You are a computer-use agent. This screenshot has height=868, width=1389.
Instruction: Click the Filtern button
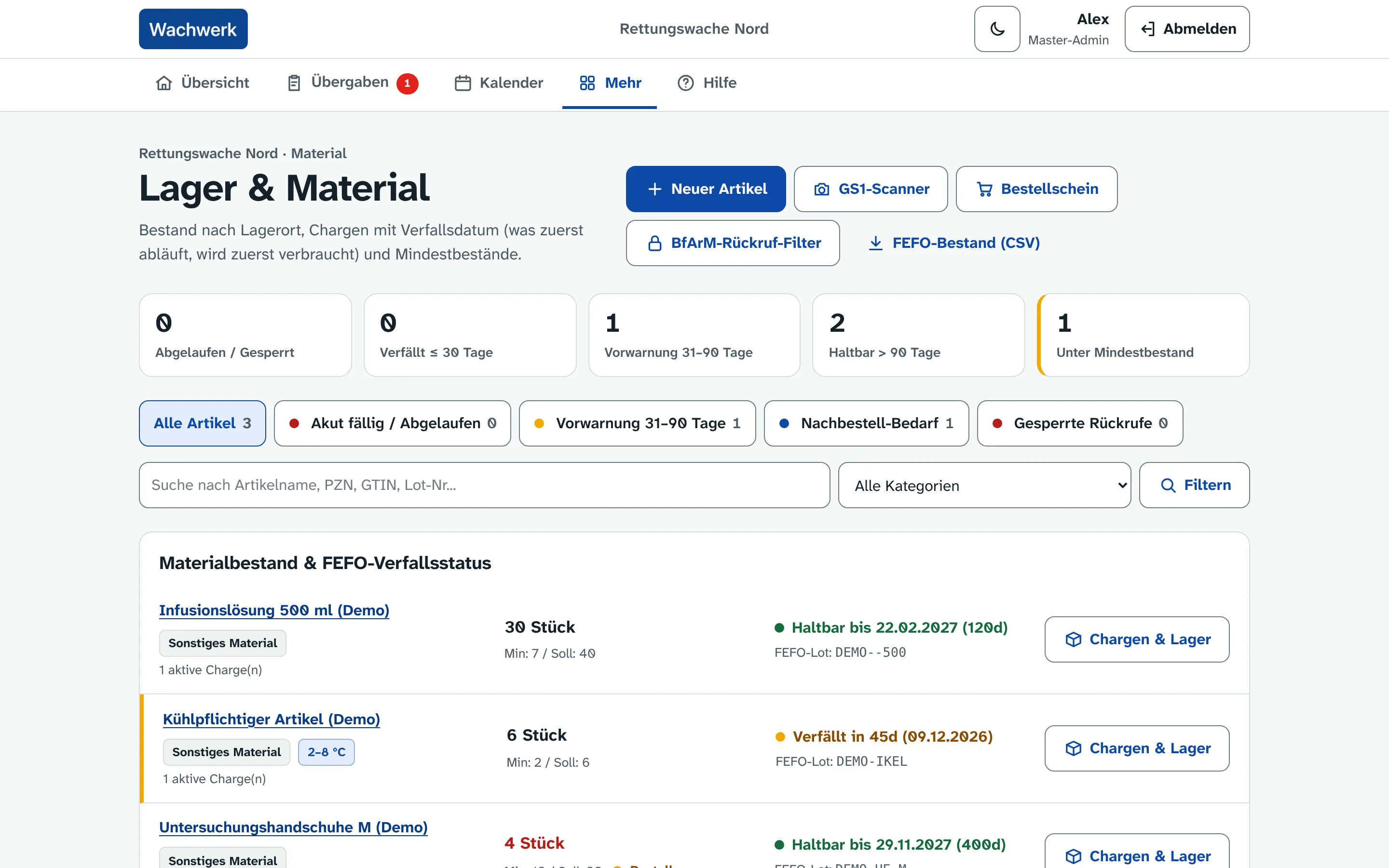pyautogui.click(x=1195, y=485)
